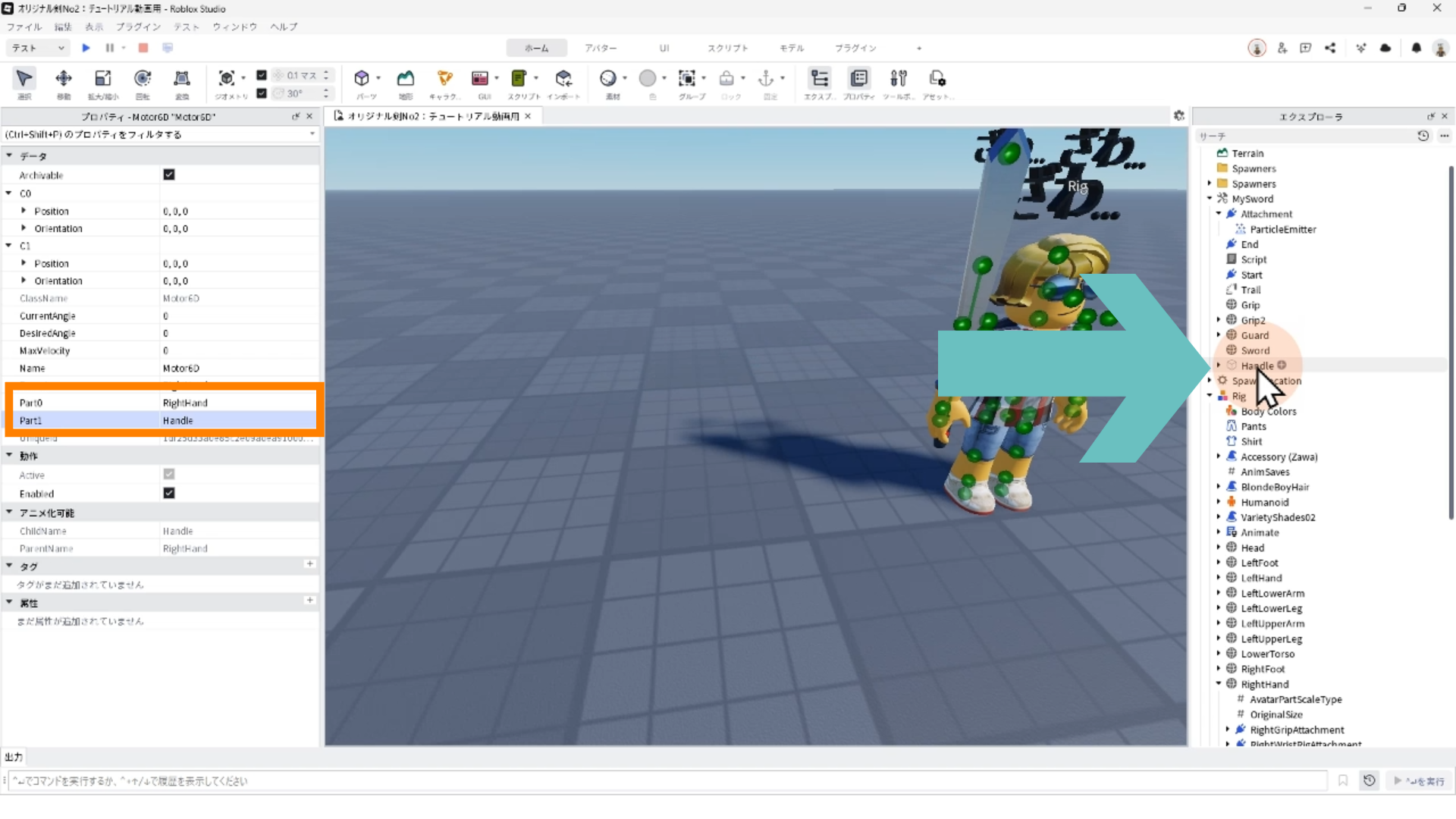This screenshot has width=1456, height=819.
Task: Select the Rotate (回転) tool
Action: (x=142, y=79)
